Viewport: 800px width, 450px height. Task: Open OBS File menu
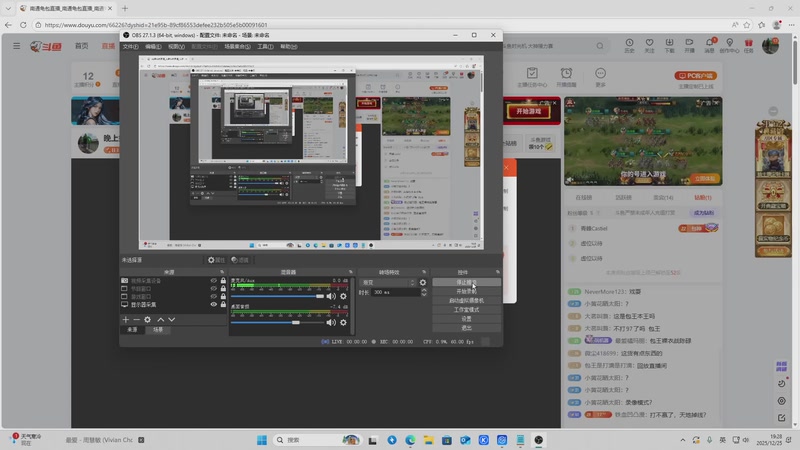(130, 46)
